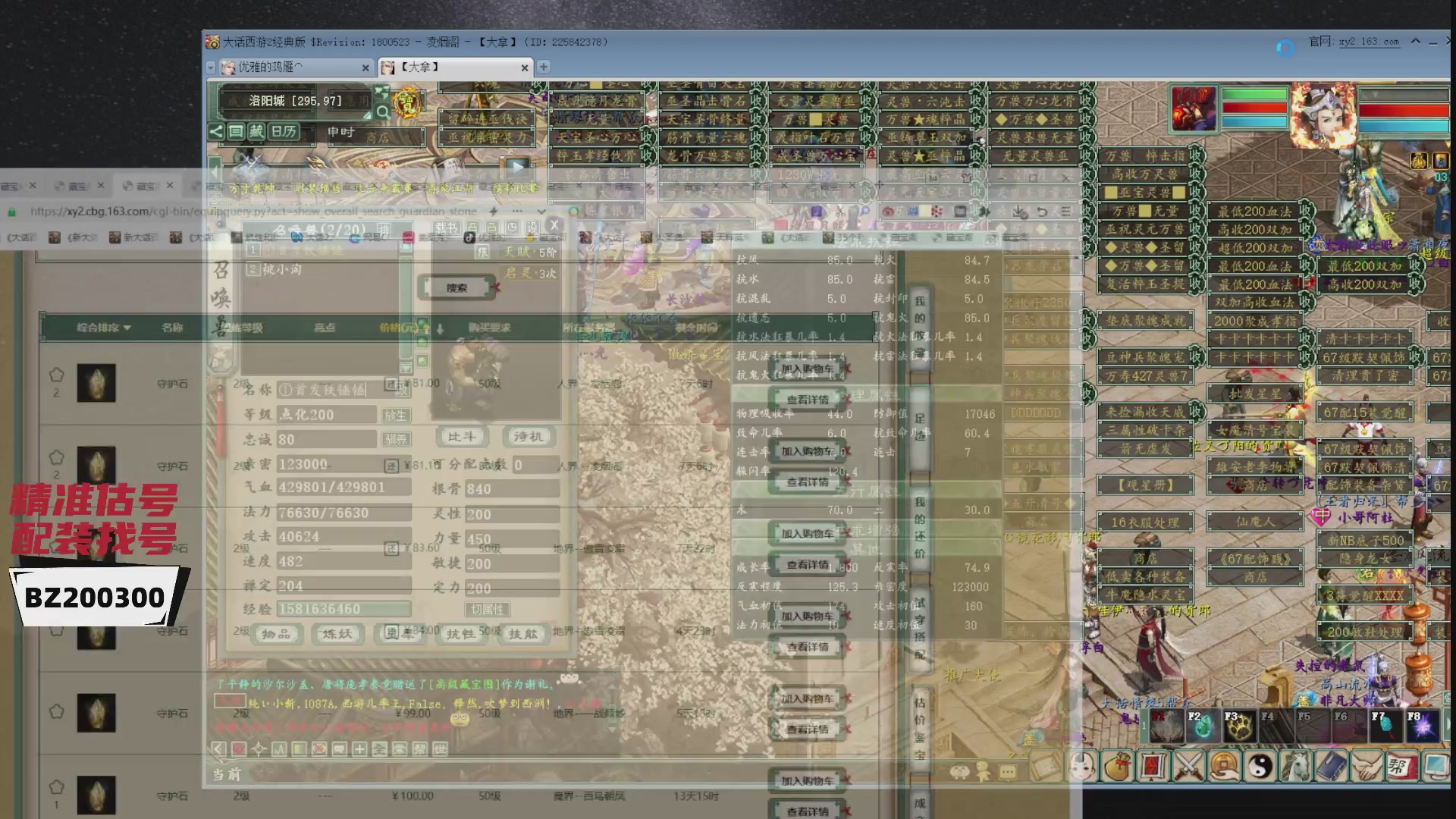Viewport: 1456px width, 819px height.
Task: Use the F3 paw print skill
Action: (1240, 726)
